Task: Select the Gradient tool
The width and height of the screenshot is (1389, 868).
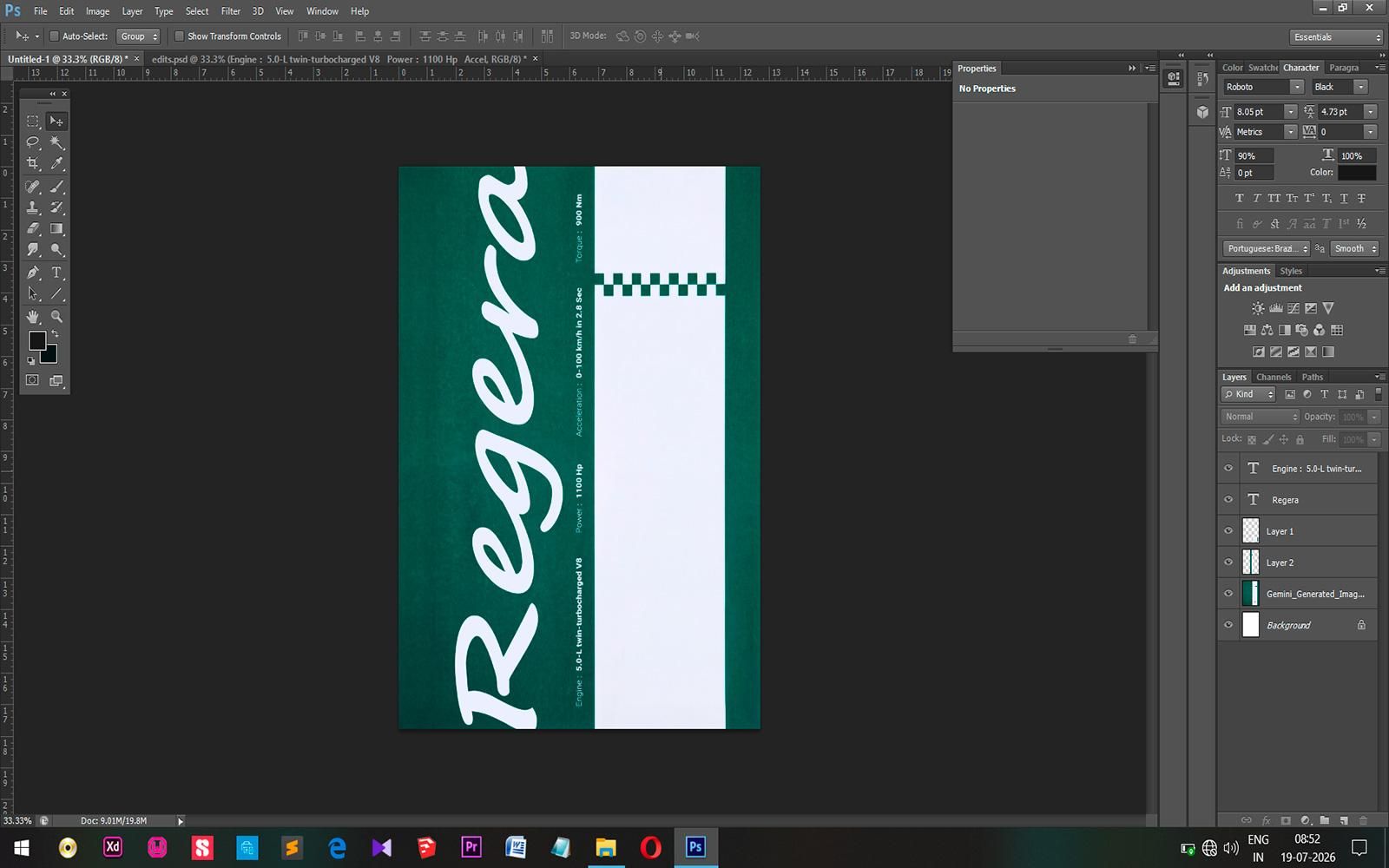Action: [x=56, y=228]
